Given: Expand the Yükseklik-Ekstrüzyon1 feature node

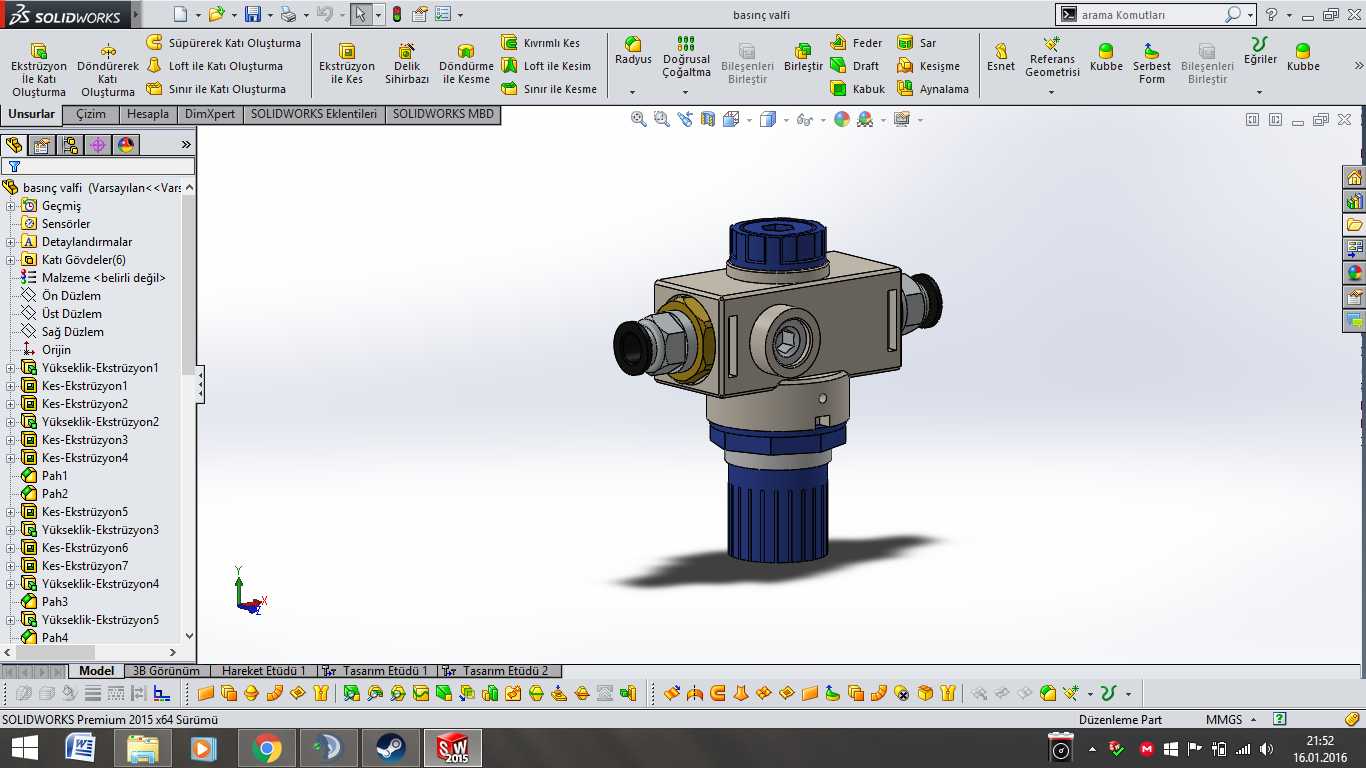Looking at the screenshot, I should 11,368.
